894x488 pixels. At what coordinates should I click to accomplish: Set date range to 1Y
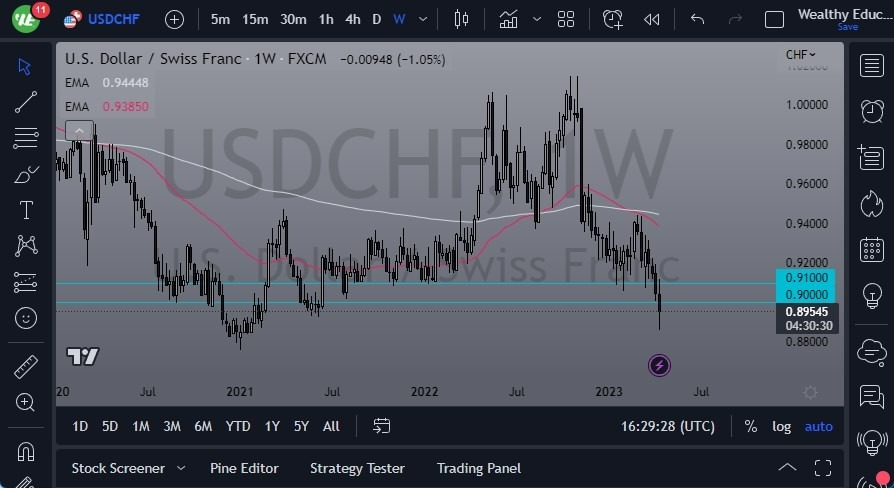click(272, 426)
